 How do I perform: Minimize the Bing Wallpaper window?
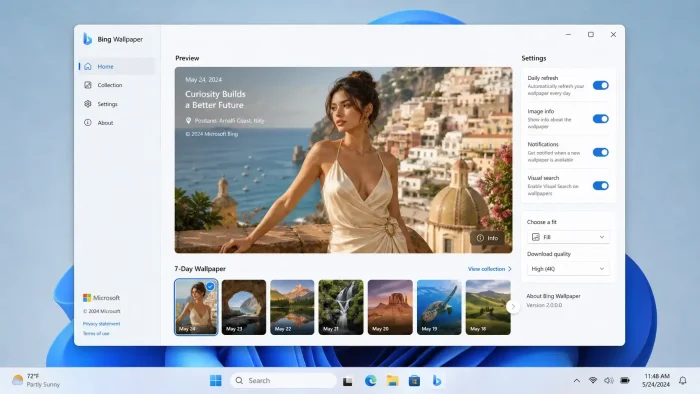coord(568,34)
